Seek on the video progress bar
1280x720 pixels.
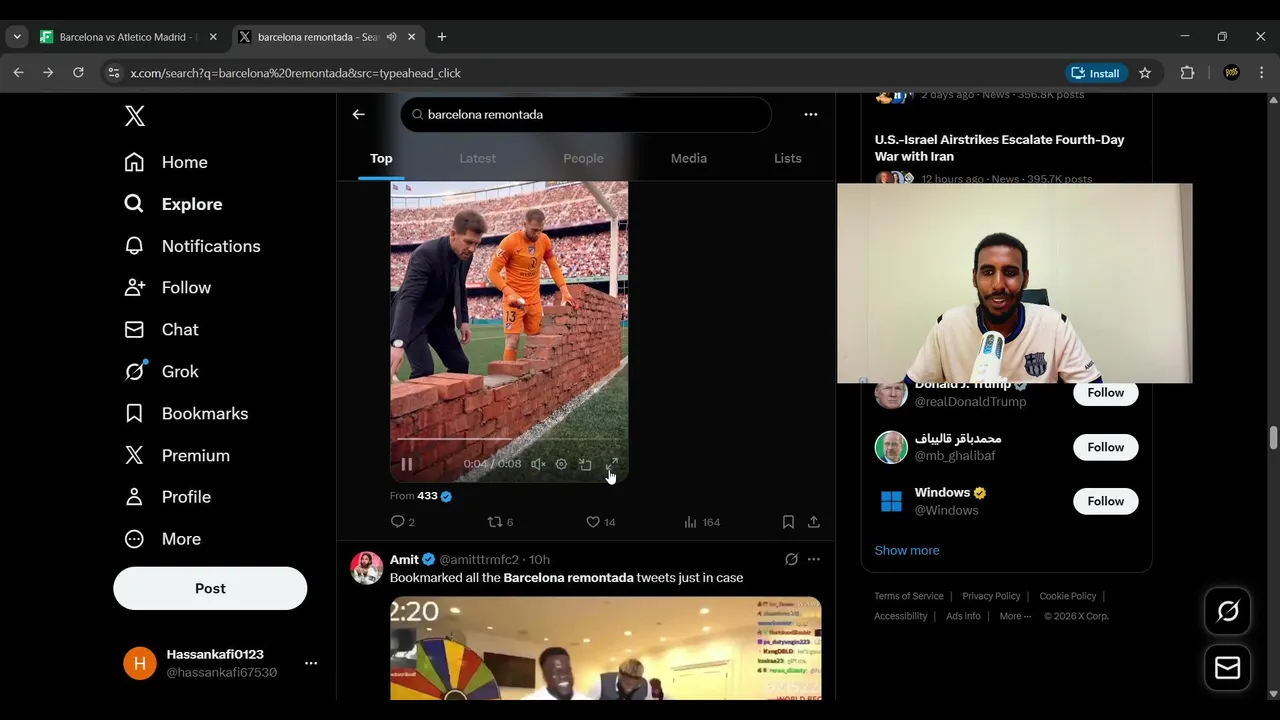(x=509, y=439)
